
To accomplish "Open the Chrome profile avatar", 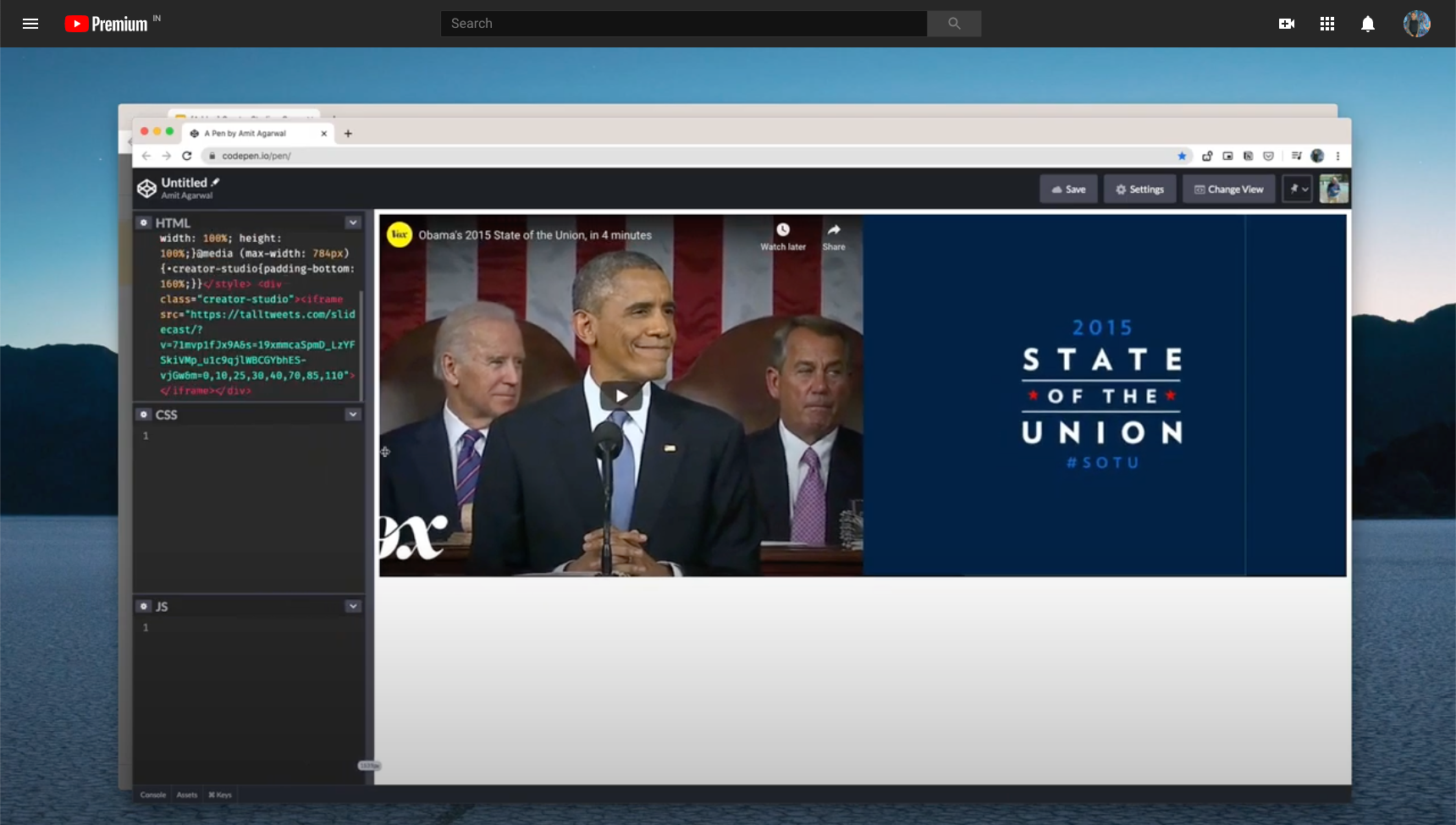I will [1317, 156].
